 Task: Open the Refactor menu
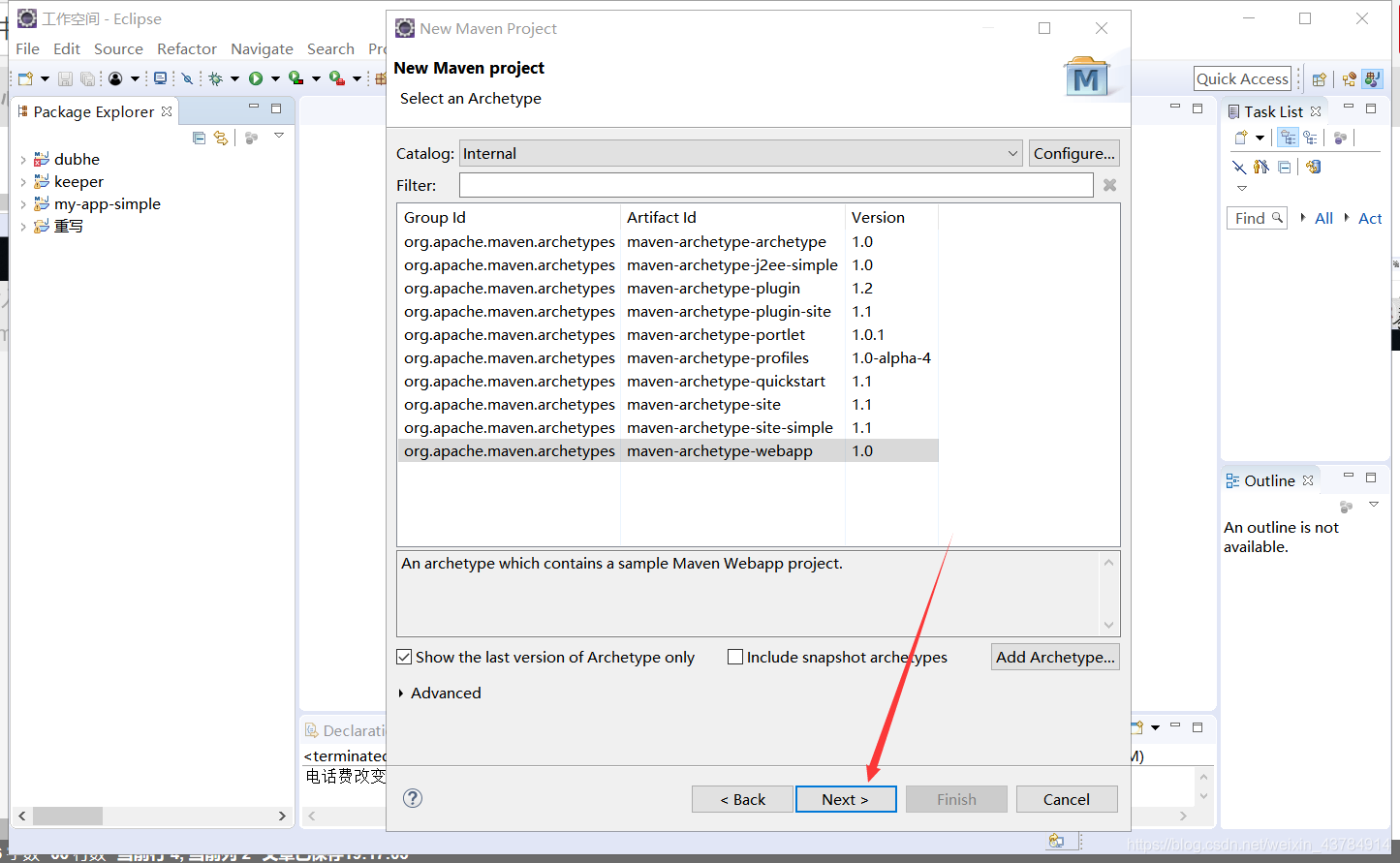pos(187,48)
